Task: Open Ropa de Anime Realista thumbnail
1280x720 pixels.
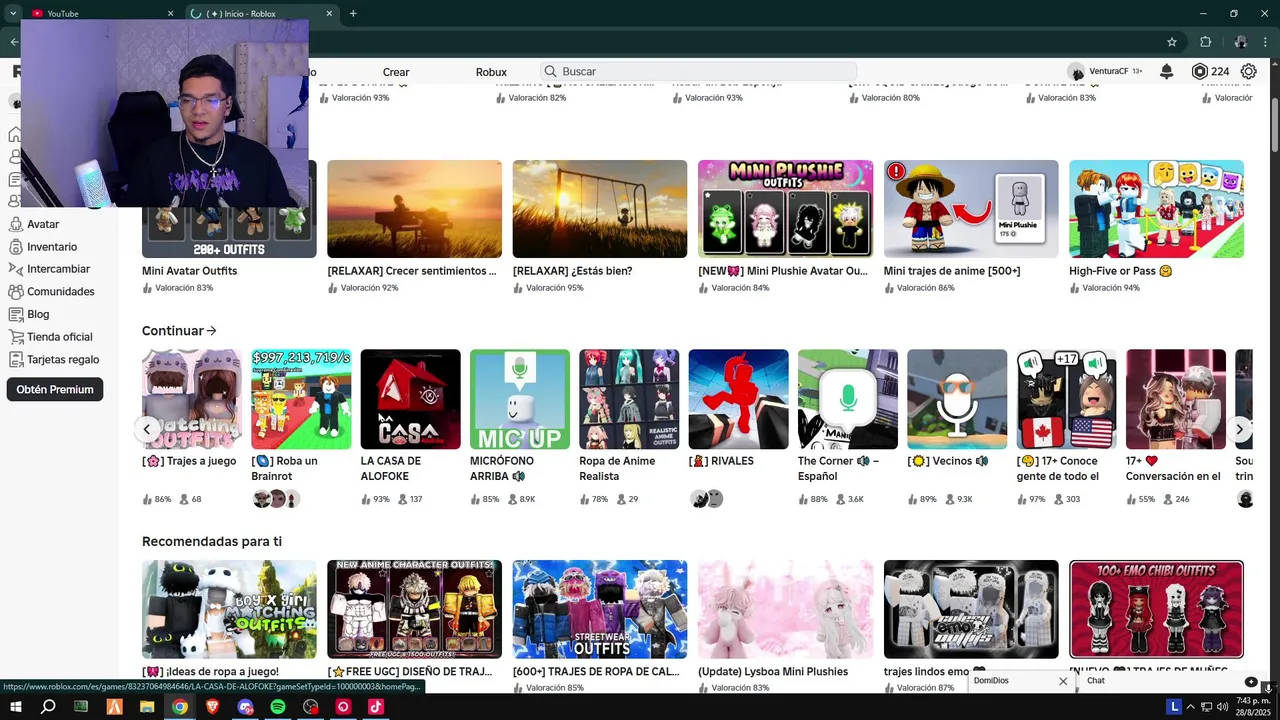Action: 629,399
